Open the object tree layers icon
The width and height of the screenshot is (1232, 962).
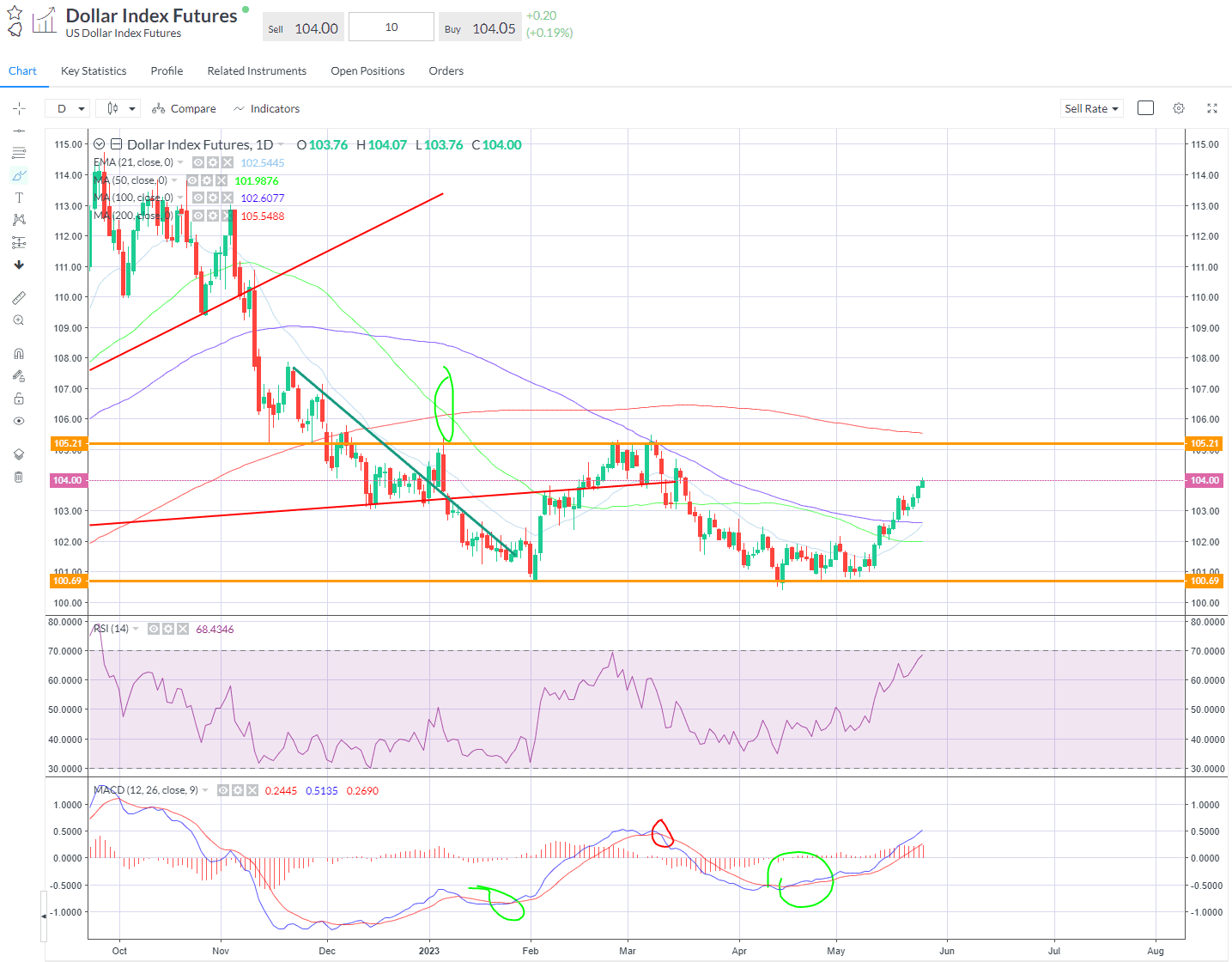pos(19,454)
